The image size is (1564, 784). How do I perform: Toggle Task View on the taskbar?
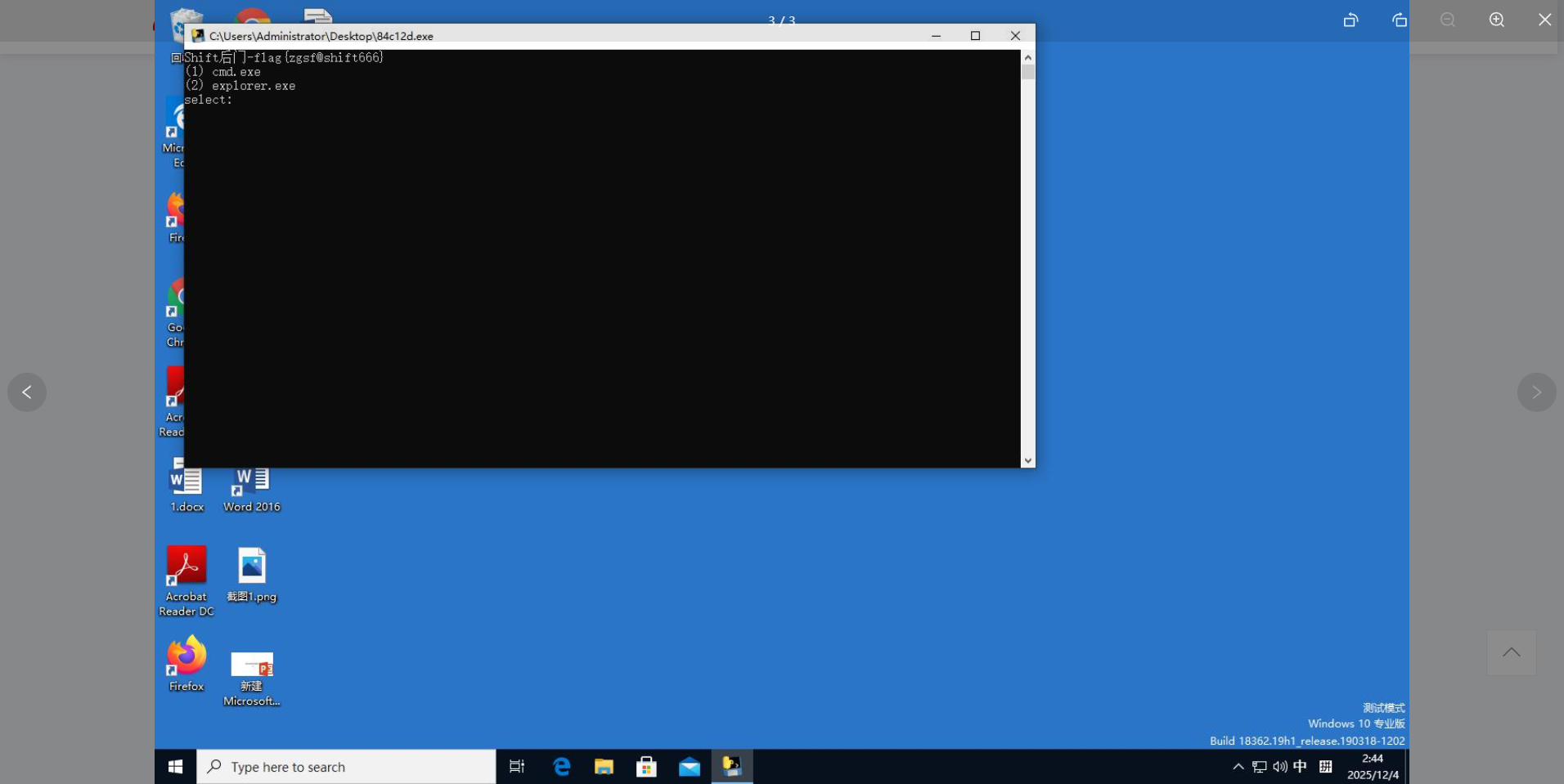[x=515, y=766]
